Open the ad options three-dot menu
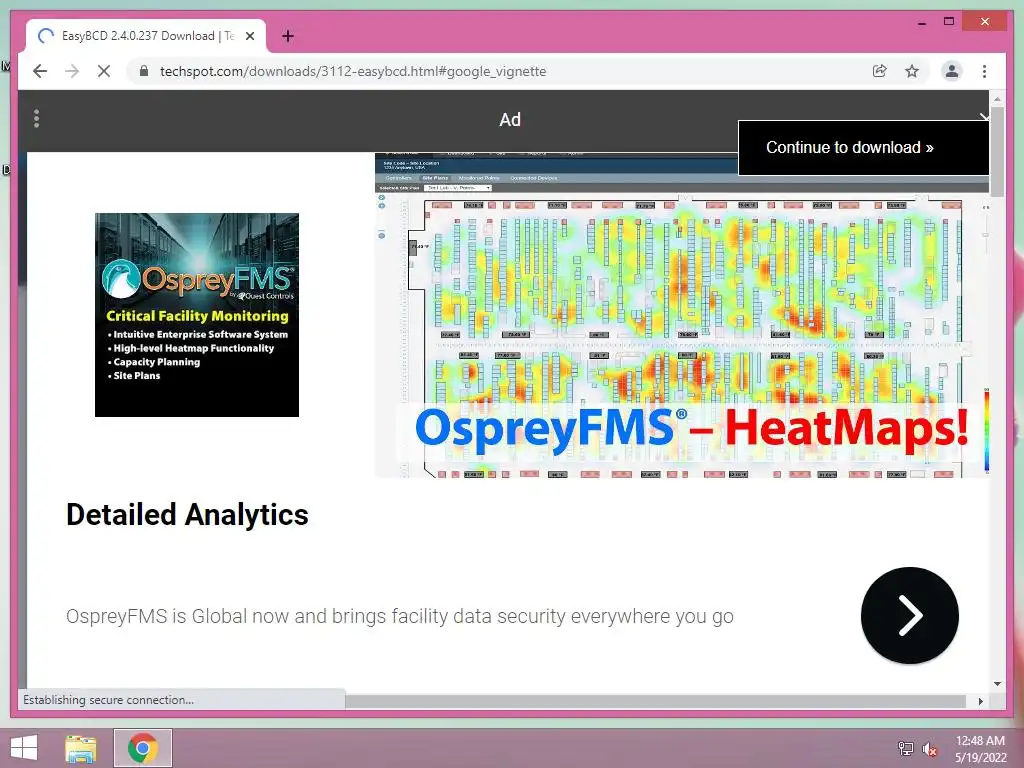The height and width of the screenshot is (768, 1024). (37, 118)
